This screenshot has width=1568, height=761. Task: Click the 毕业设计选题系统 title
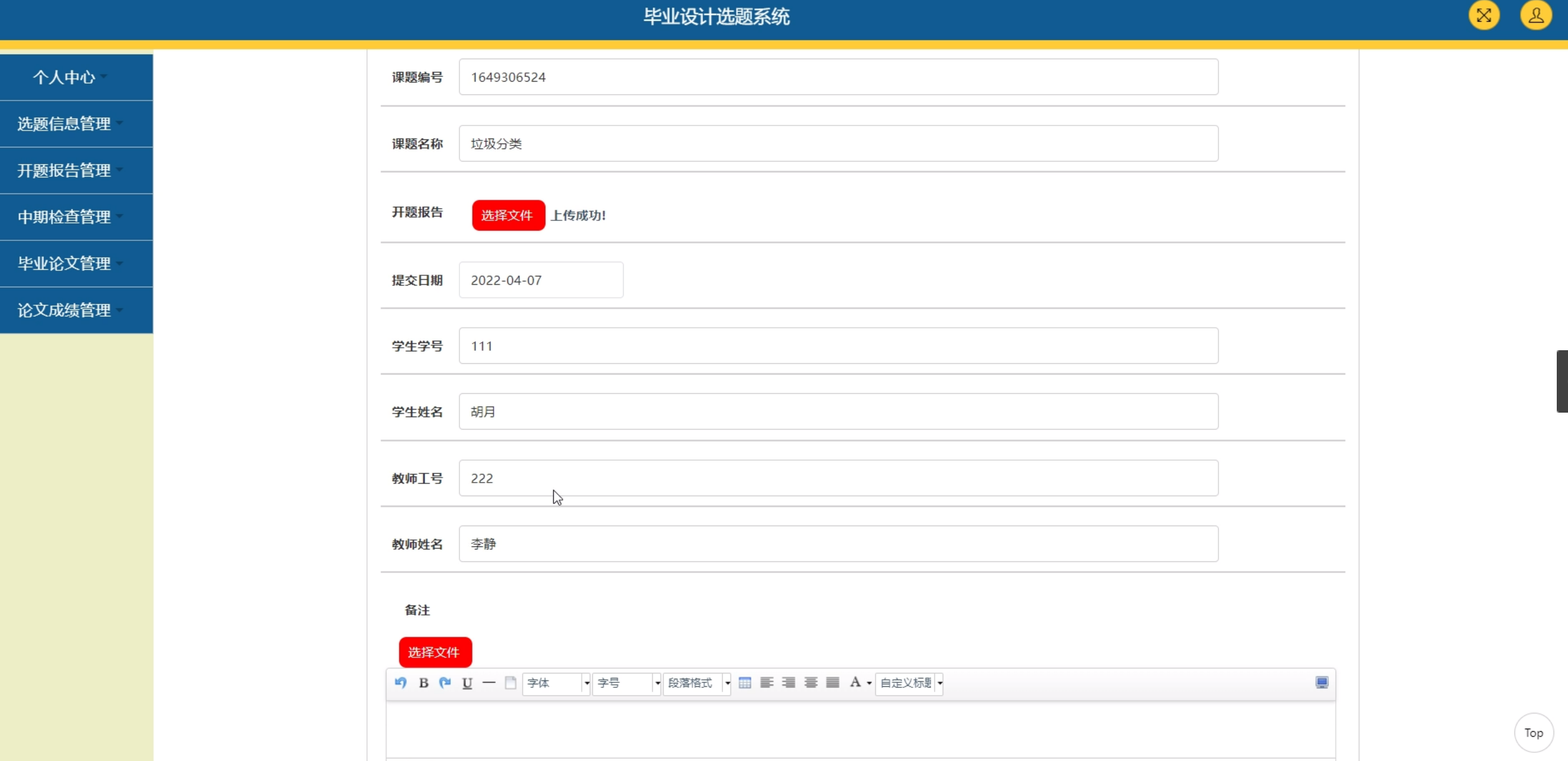coord(717,17)
